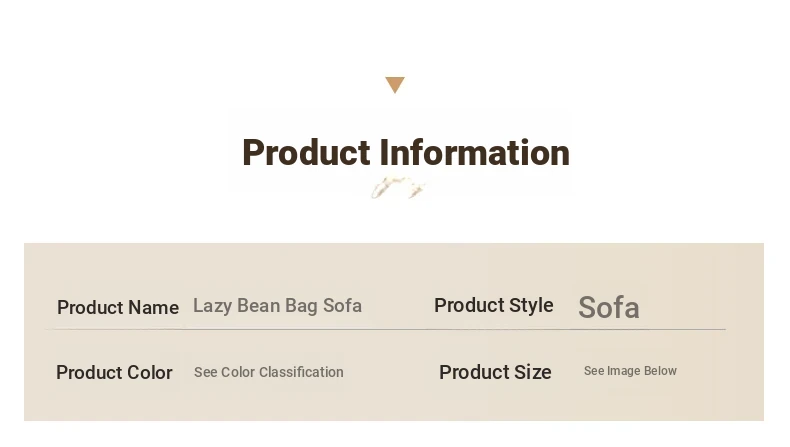Click the Product Color label
The height and width of the screenshot is (447, 790).
tap(114, 372)
